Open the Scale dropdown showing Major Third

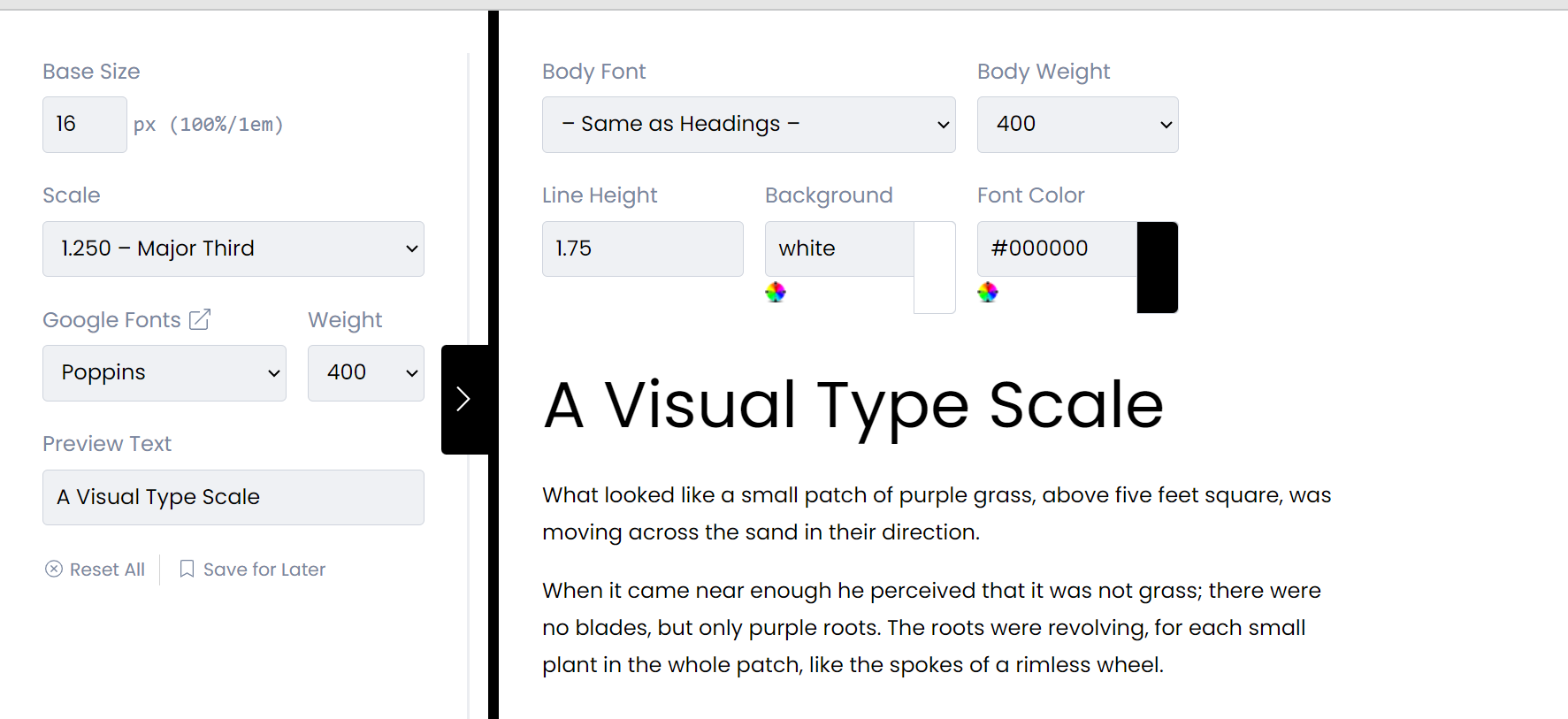point(233,249)
